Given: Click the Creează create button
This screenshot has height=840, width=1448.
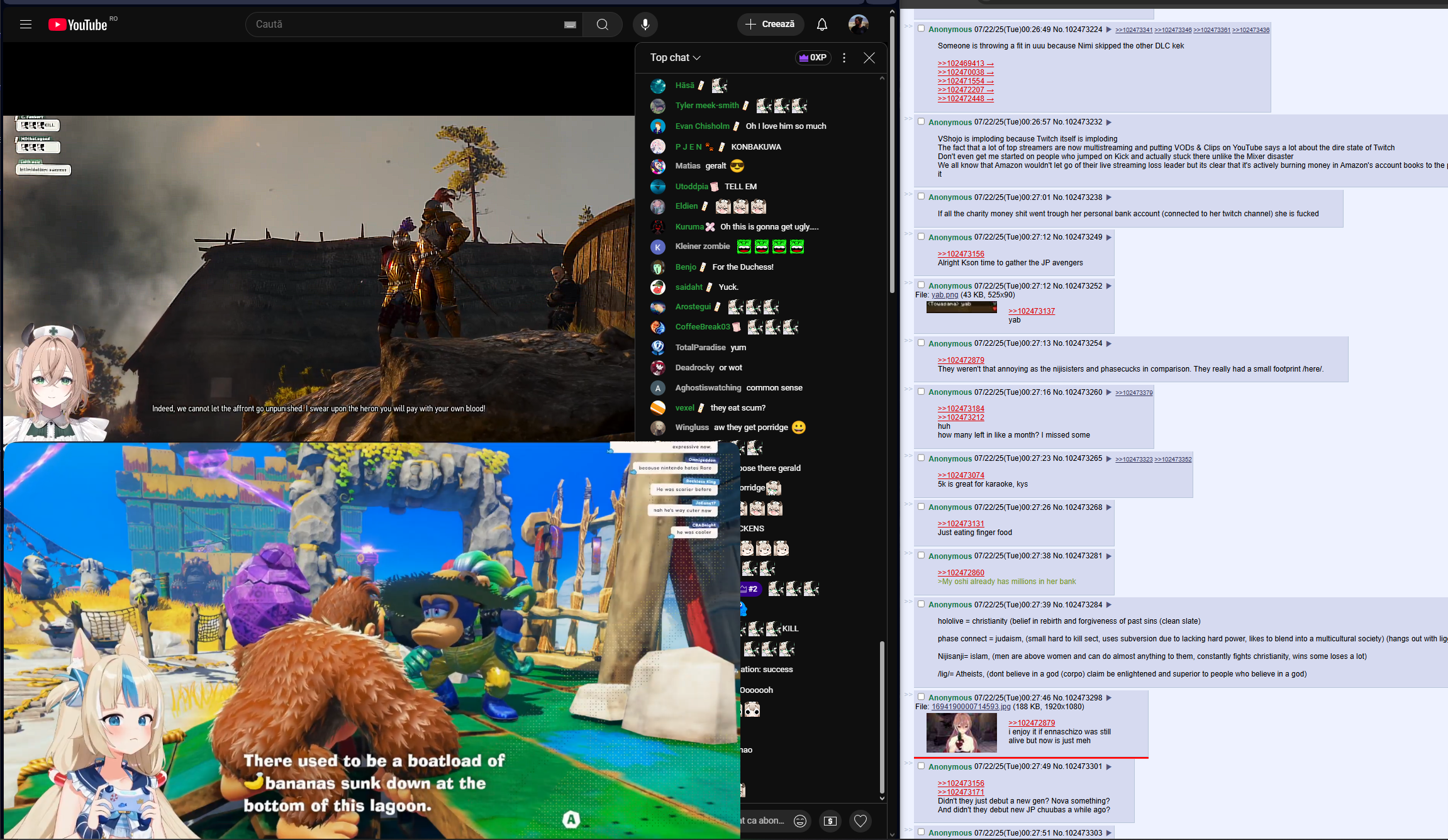Looking at the screenshot, I should [x=771, y=25].
